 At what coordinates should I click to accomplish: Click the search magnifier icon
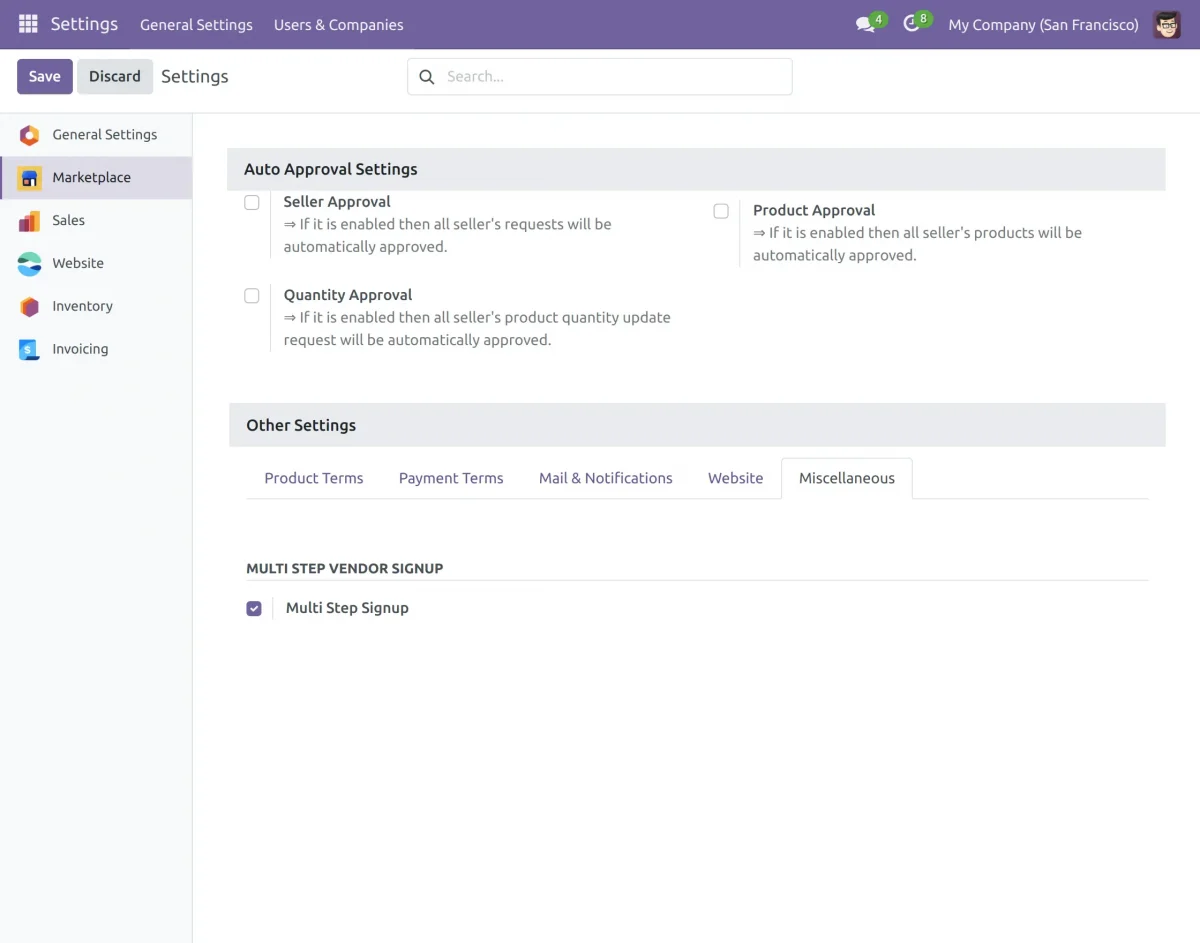coord(426,76)
